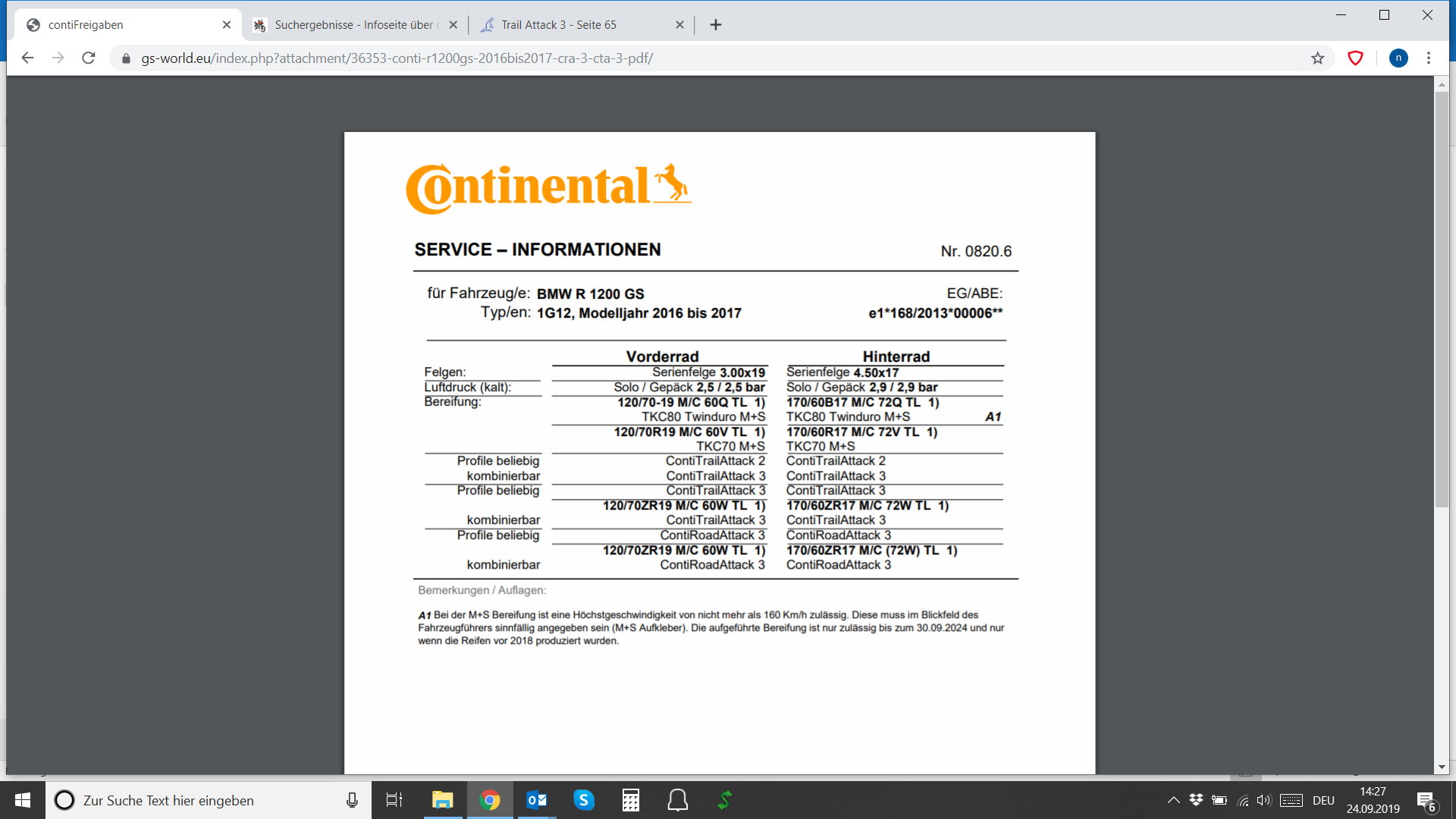The height and width of the screenshot is (819, 1456).
Task: Switch to Suchergebnisse Infoseite tab
Action: tap(353, 25)
